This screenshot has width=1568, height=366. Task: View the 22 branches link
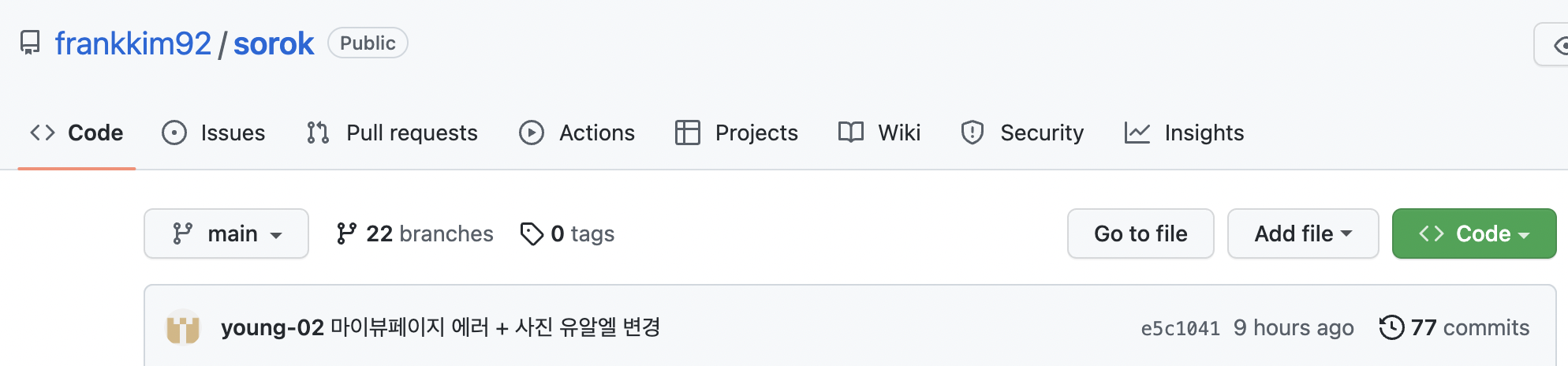(415, 233)
